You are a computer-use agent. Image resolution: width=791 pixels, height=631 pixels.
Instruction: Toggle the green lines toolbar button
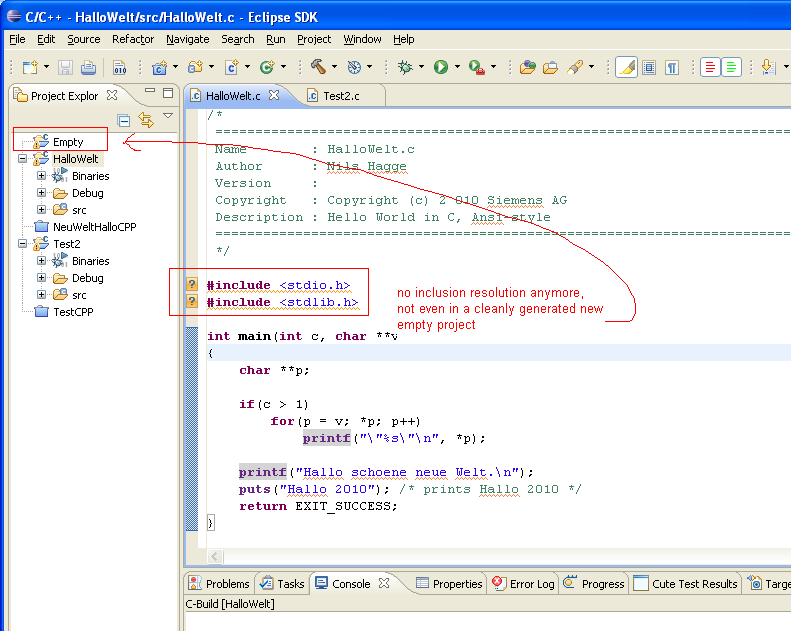pos(731,67)
